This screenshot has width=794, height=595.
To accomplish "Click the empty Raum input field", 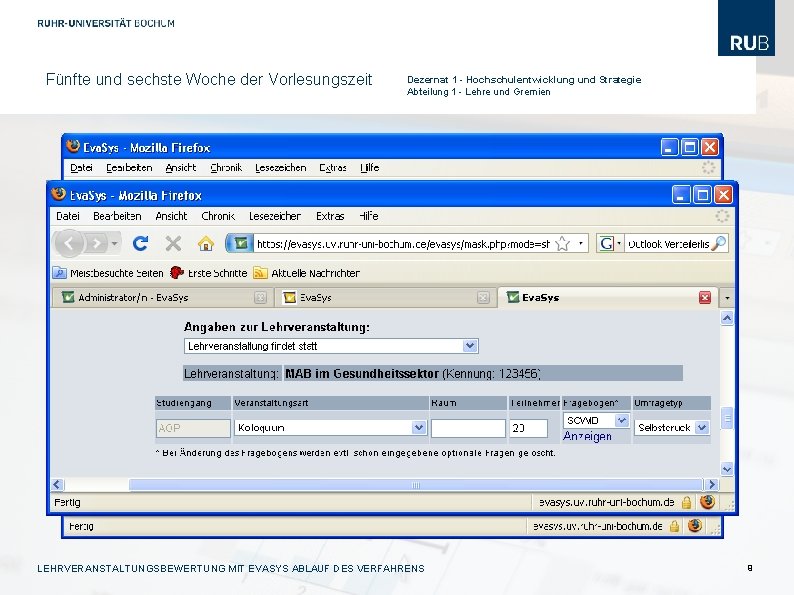I will pos(468,428).
